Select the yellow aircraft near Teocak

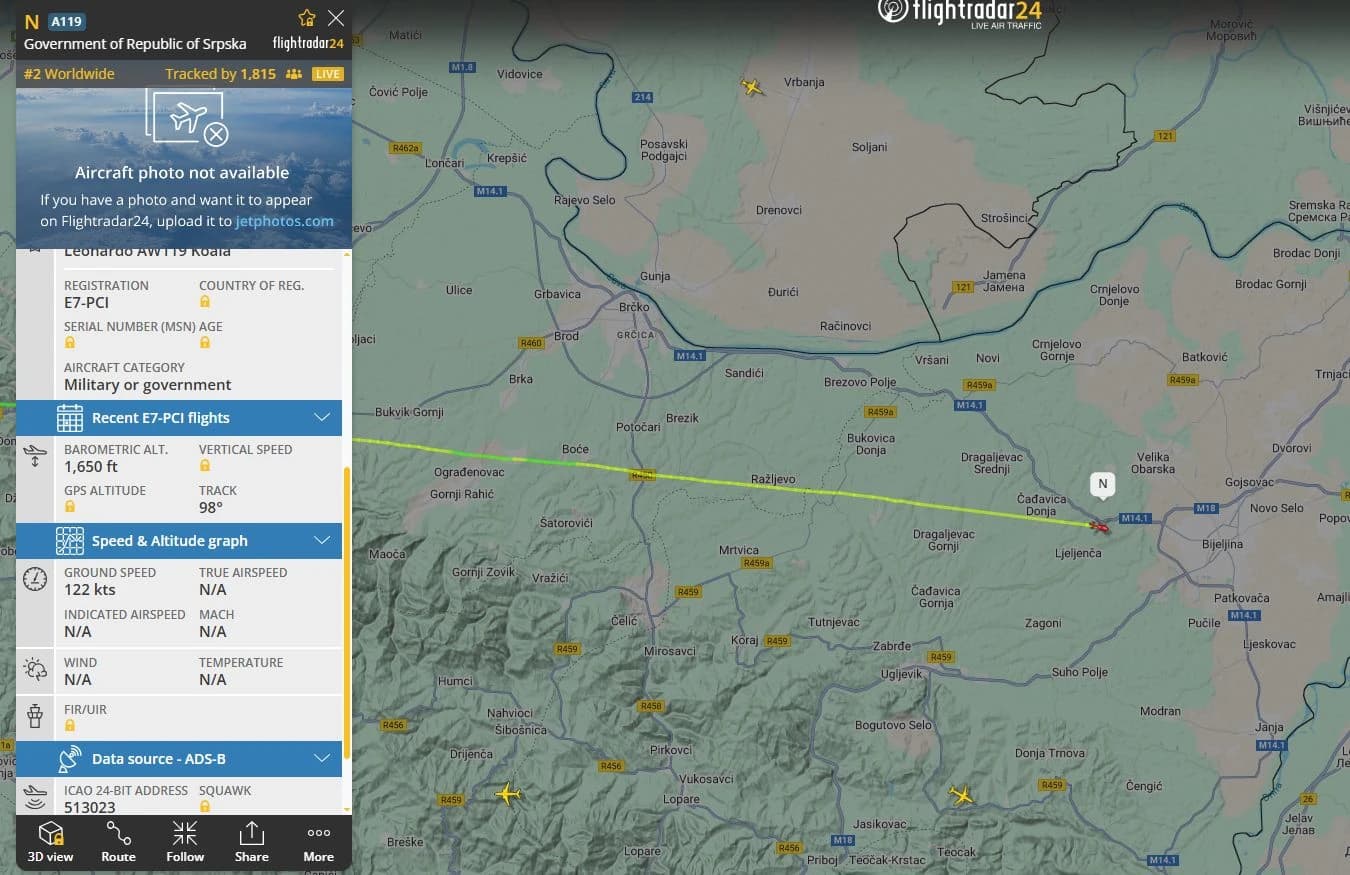[961, 795]
